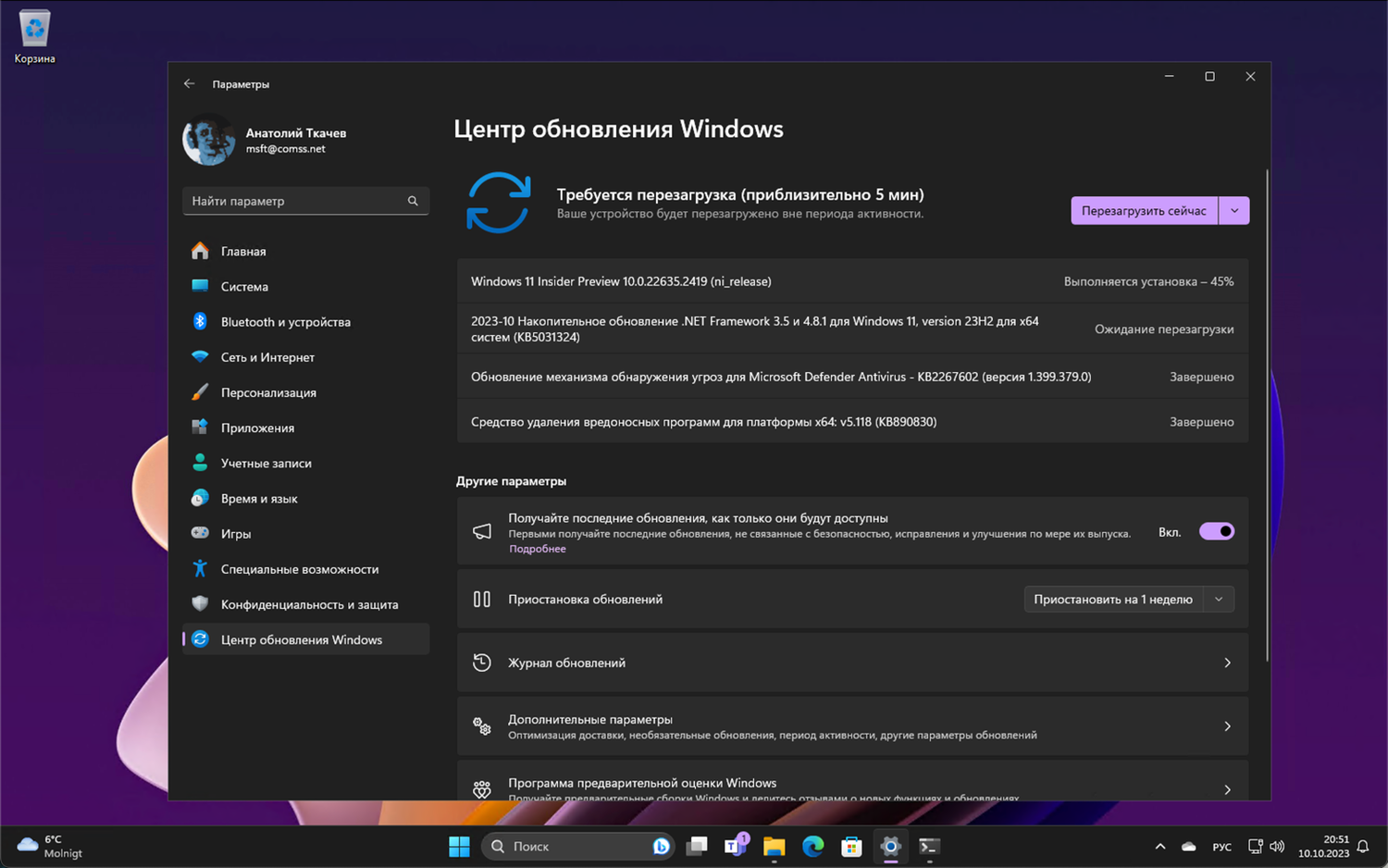Image resolution: width=1388 pixels, height=868 pixels.
Task: Click the taskbar Поиск search box
Action: [x=577, y=846]
